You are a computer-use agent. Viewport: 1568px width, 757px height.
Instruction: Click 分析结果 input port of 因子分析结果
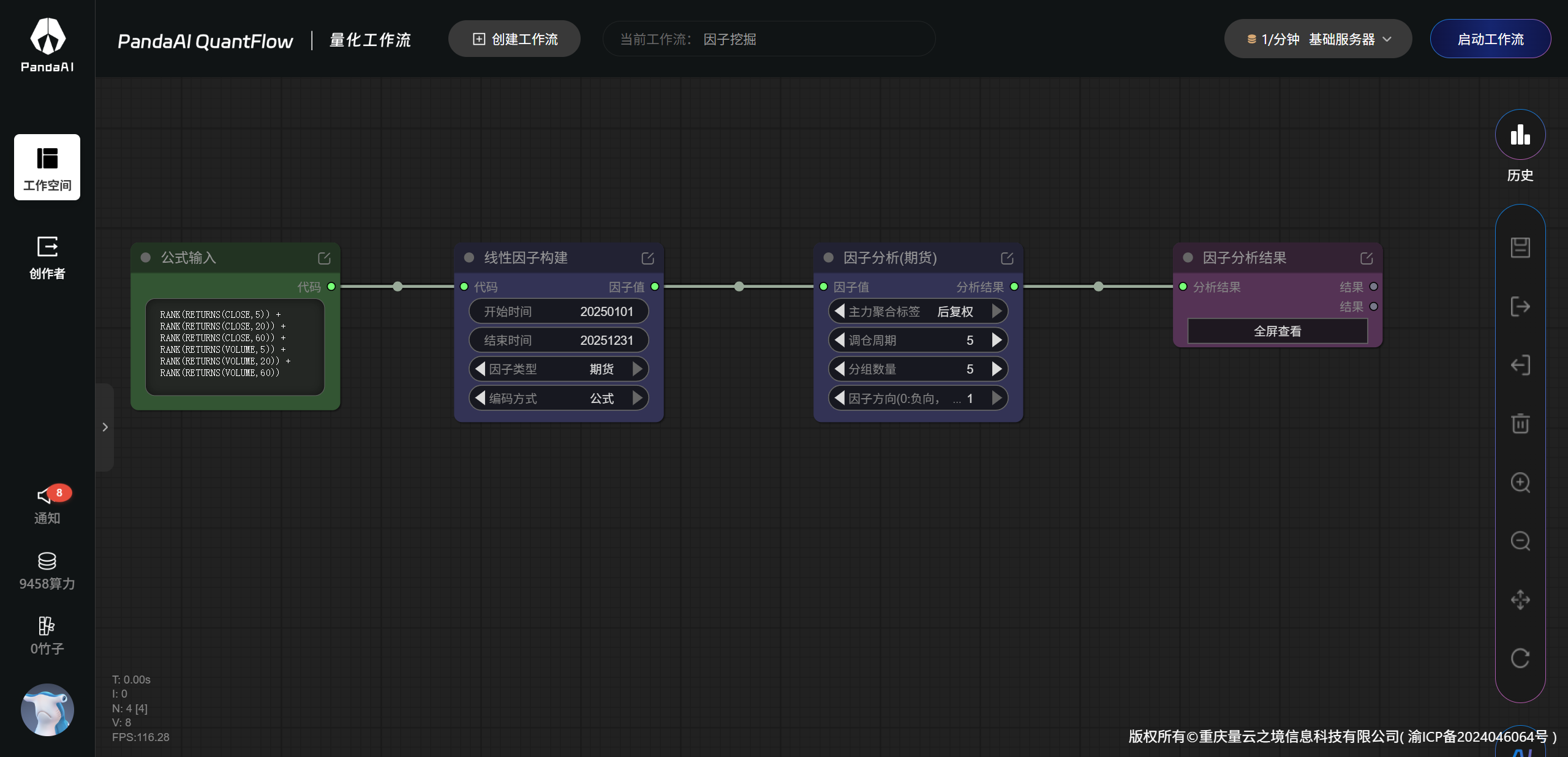point(1183,287)
